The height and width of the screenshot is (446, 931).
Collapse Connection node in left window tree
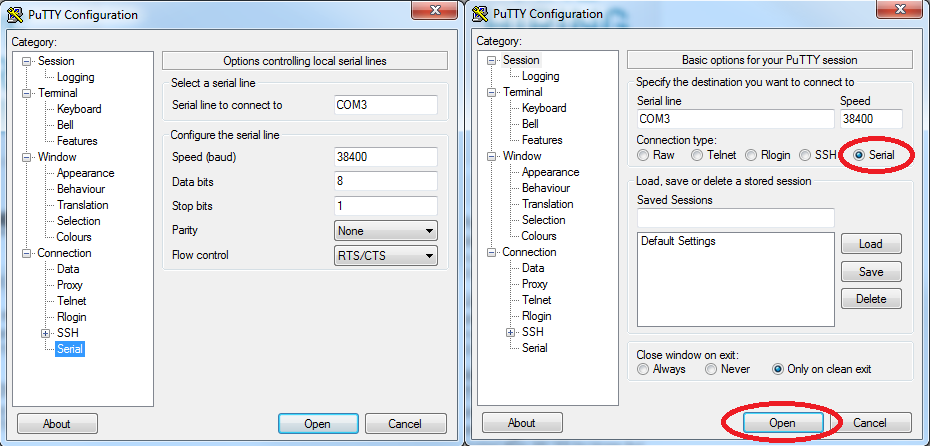tap(26, 254)
